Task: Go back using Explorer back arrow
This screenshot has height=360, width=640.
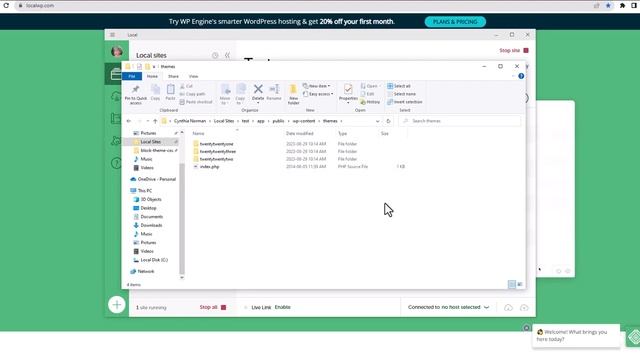Action: [x=129, y=121]
